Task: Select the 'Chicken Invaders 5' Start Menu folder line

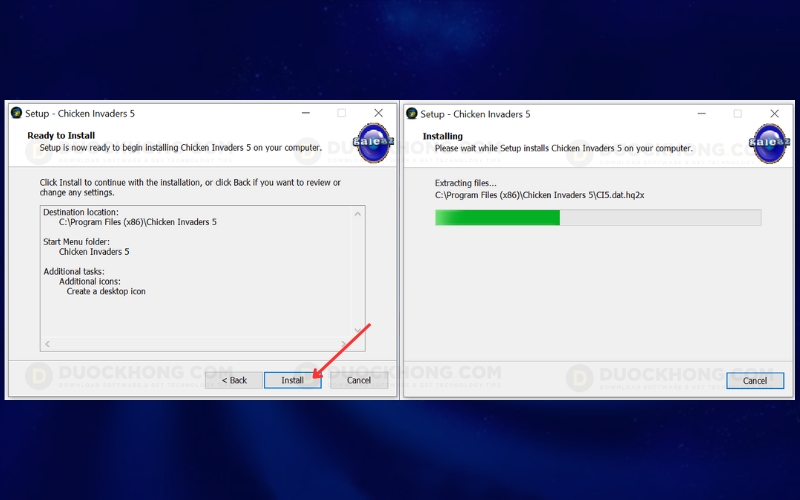Action: tap(94, 252)
